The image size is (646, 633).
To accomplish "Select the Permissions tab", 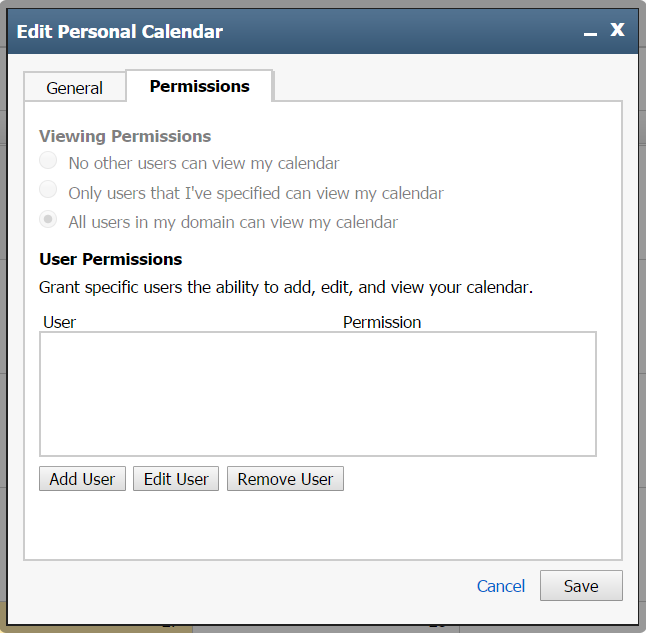I will [x=200, y=86].
